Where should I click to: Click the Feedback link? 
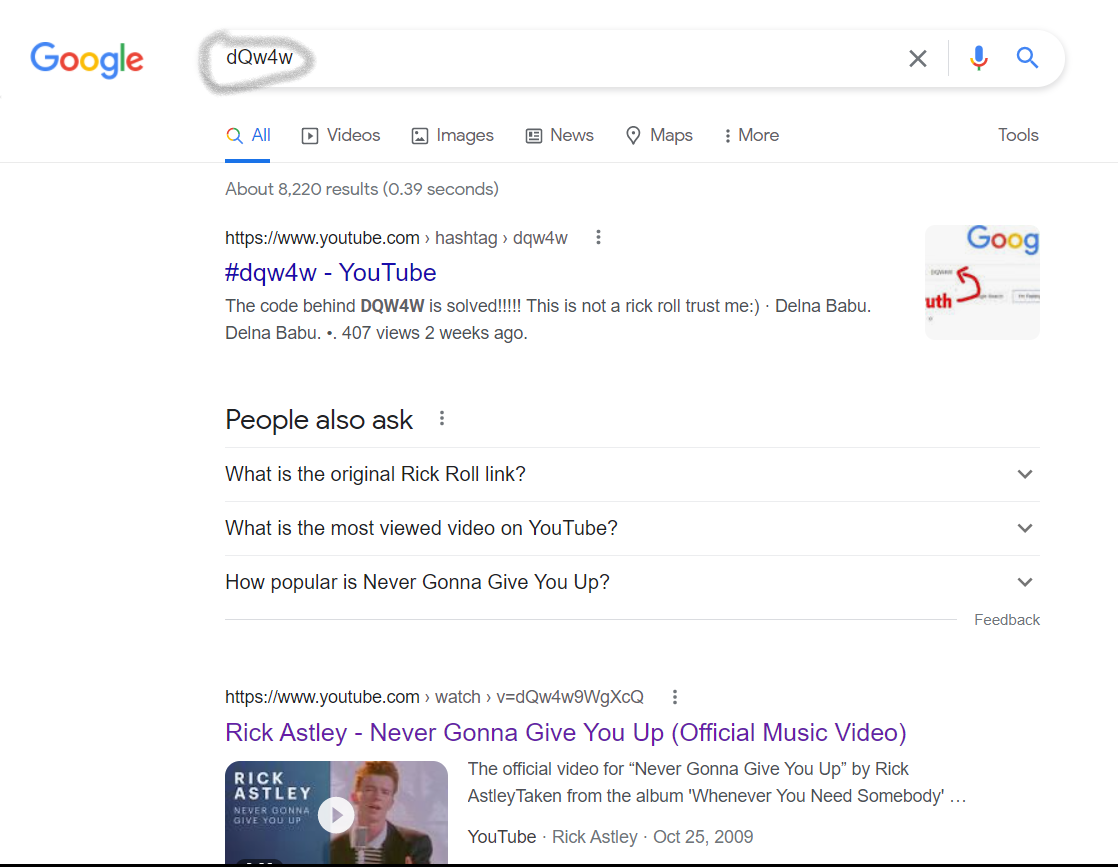pos(1006,619)
